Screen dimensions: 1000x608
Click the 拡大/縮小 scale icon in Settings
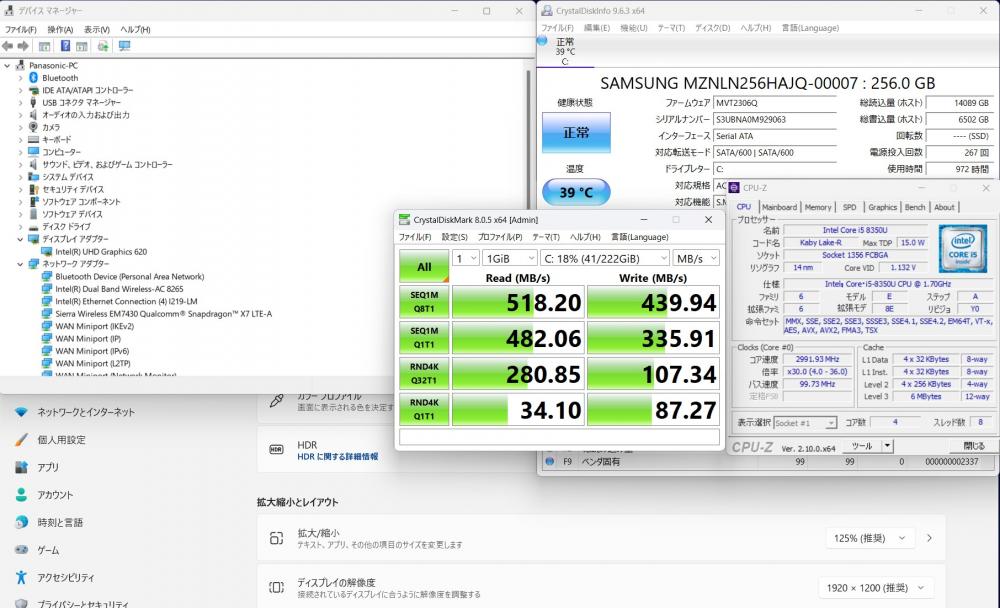(x=276, y=538)
